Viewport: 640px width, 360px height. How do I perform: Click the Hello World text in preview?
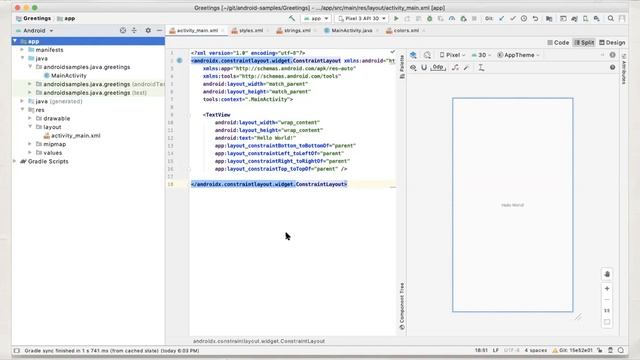point(512,205)
